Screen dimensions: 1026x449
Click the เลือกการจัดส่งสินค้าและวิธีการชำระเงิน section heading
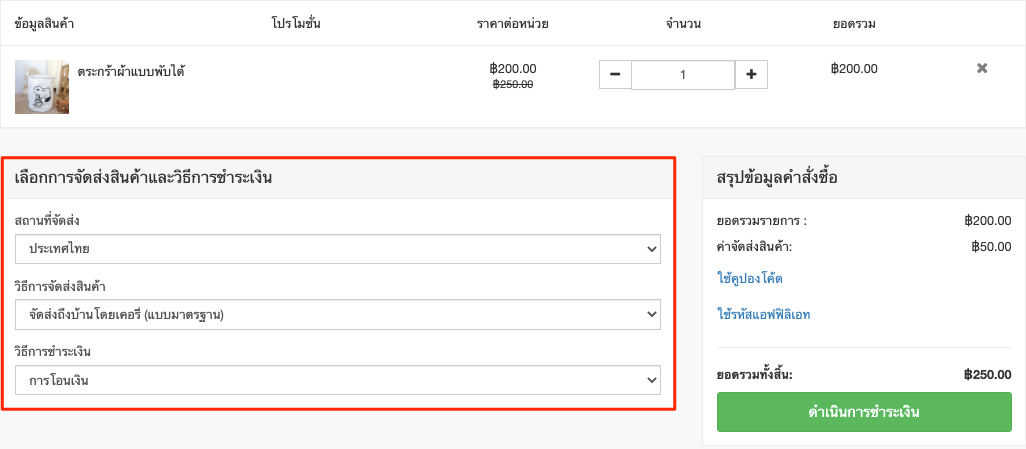tap(143, 177)
